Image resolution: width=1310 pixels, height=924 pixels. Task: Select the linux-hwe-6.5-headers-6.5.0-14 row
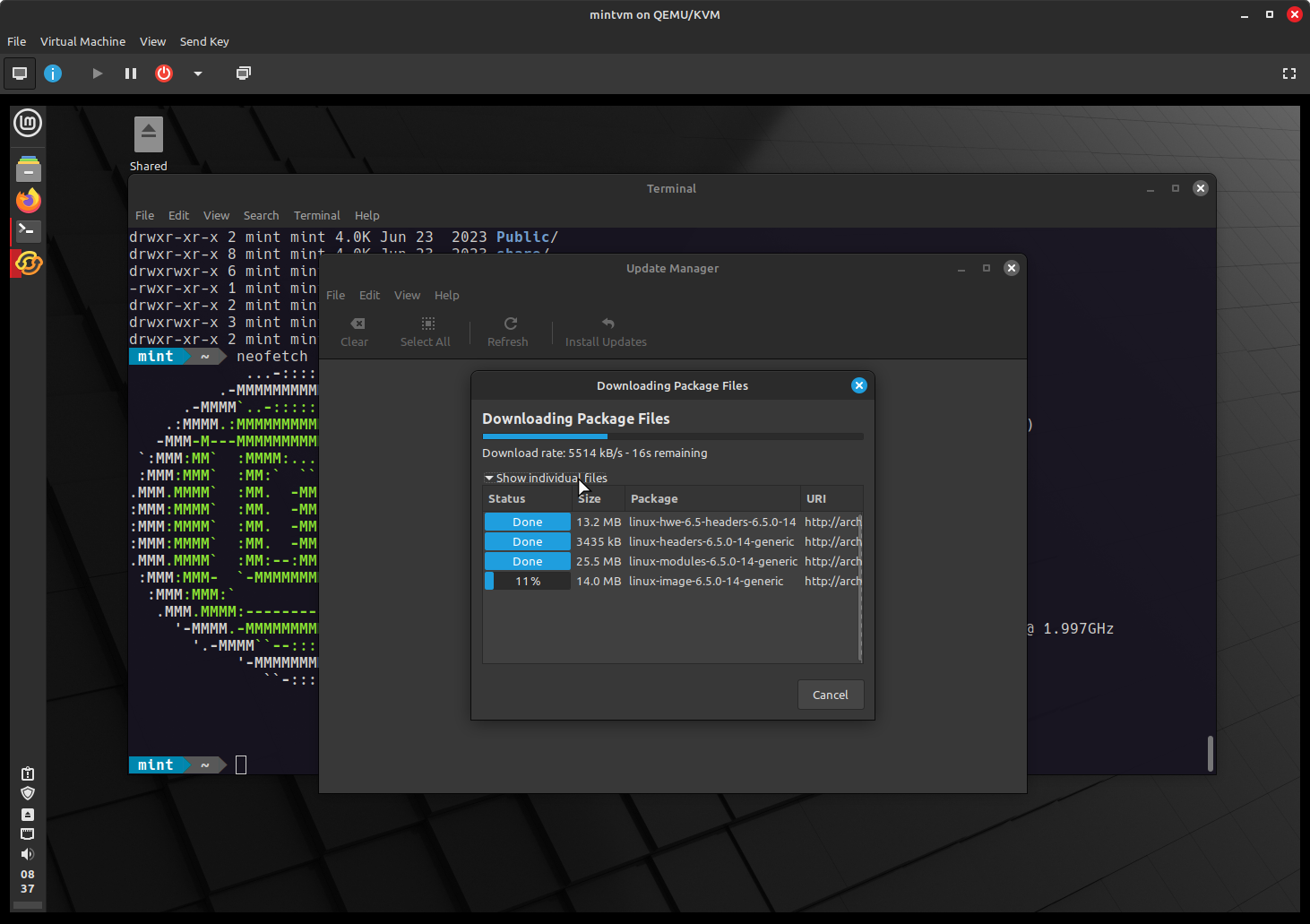pyautogui.click(x=672, y=522)
